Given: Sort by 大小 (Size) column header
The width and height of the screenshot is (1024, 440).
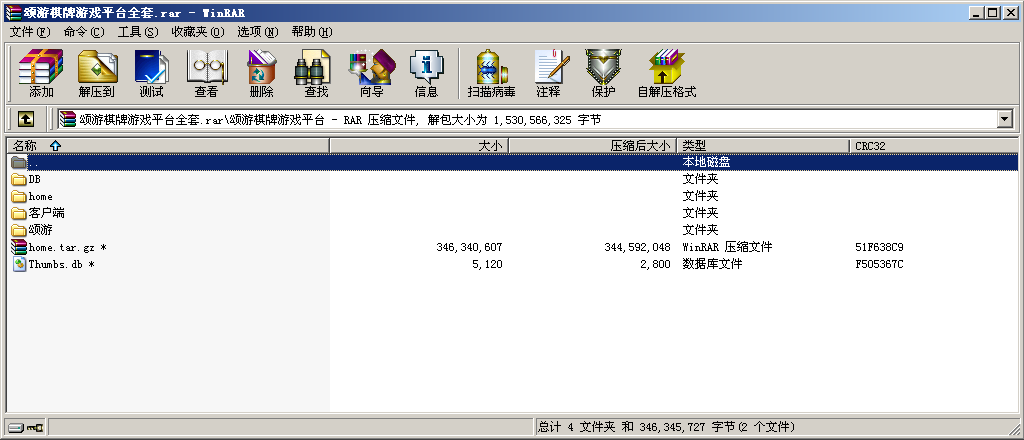Looking at the screenshot, I should pos(418,146).
